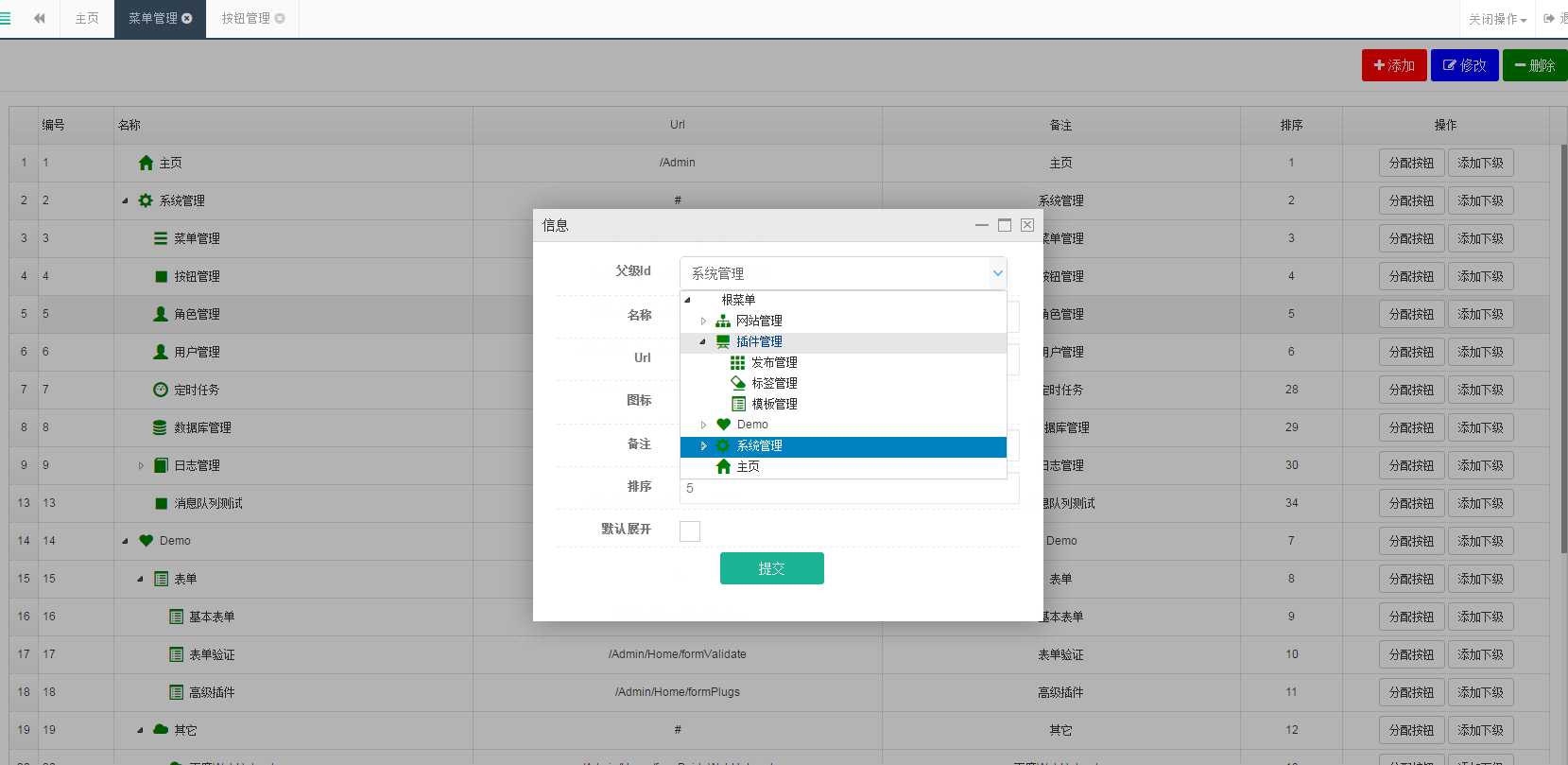Collapse the 根菜单 node in dropdown tree
The image size is (1568, 765).
click(x=688, y=300)
